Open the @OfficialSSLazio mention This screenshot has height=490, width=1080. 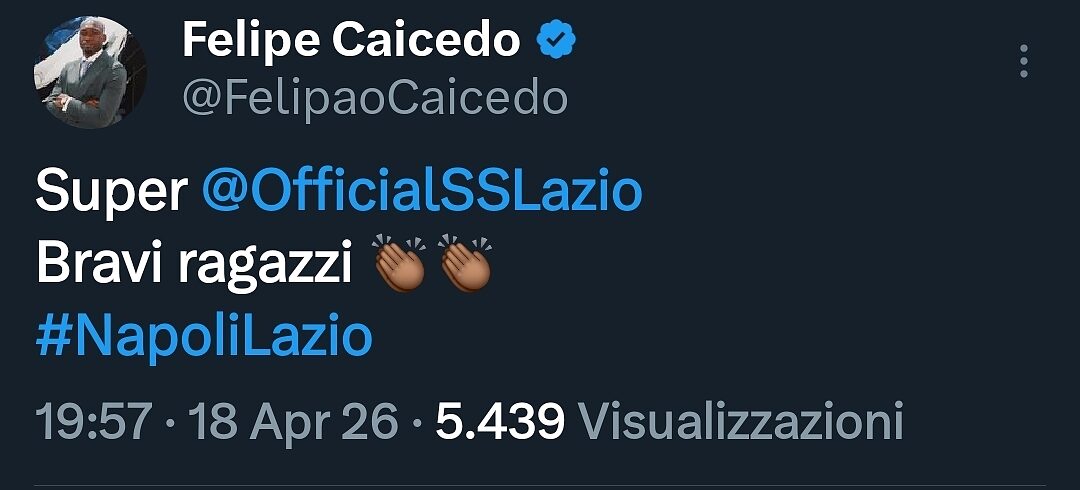pyautogui.click(x=421, y=191)
